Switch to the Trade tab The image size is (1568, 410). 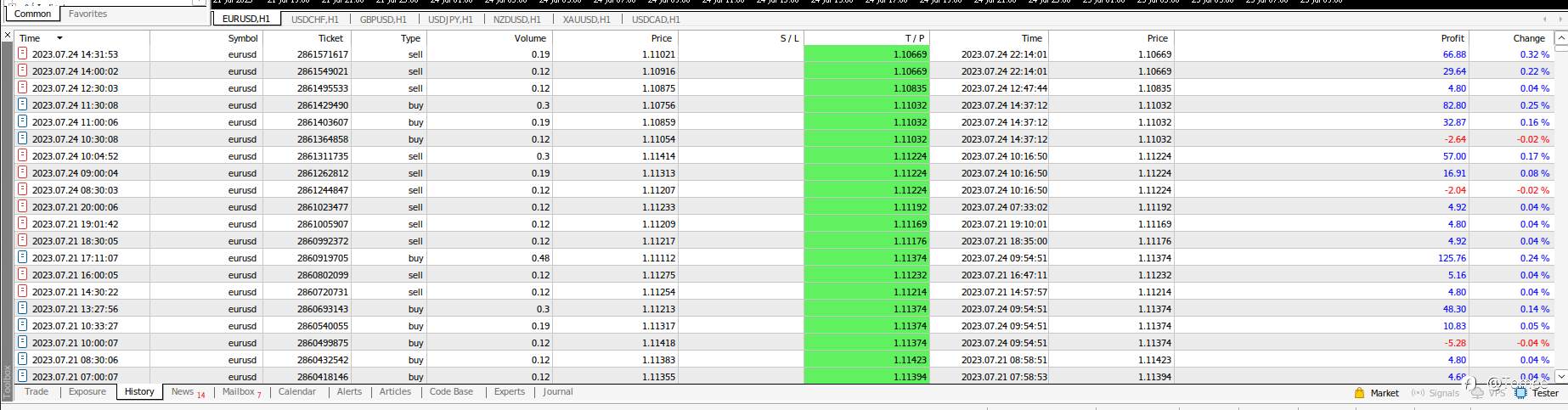[37, 392]
